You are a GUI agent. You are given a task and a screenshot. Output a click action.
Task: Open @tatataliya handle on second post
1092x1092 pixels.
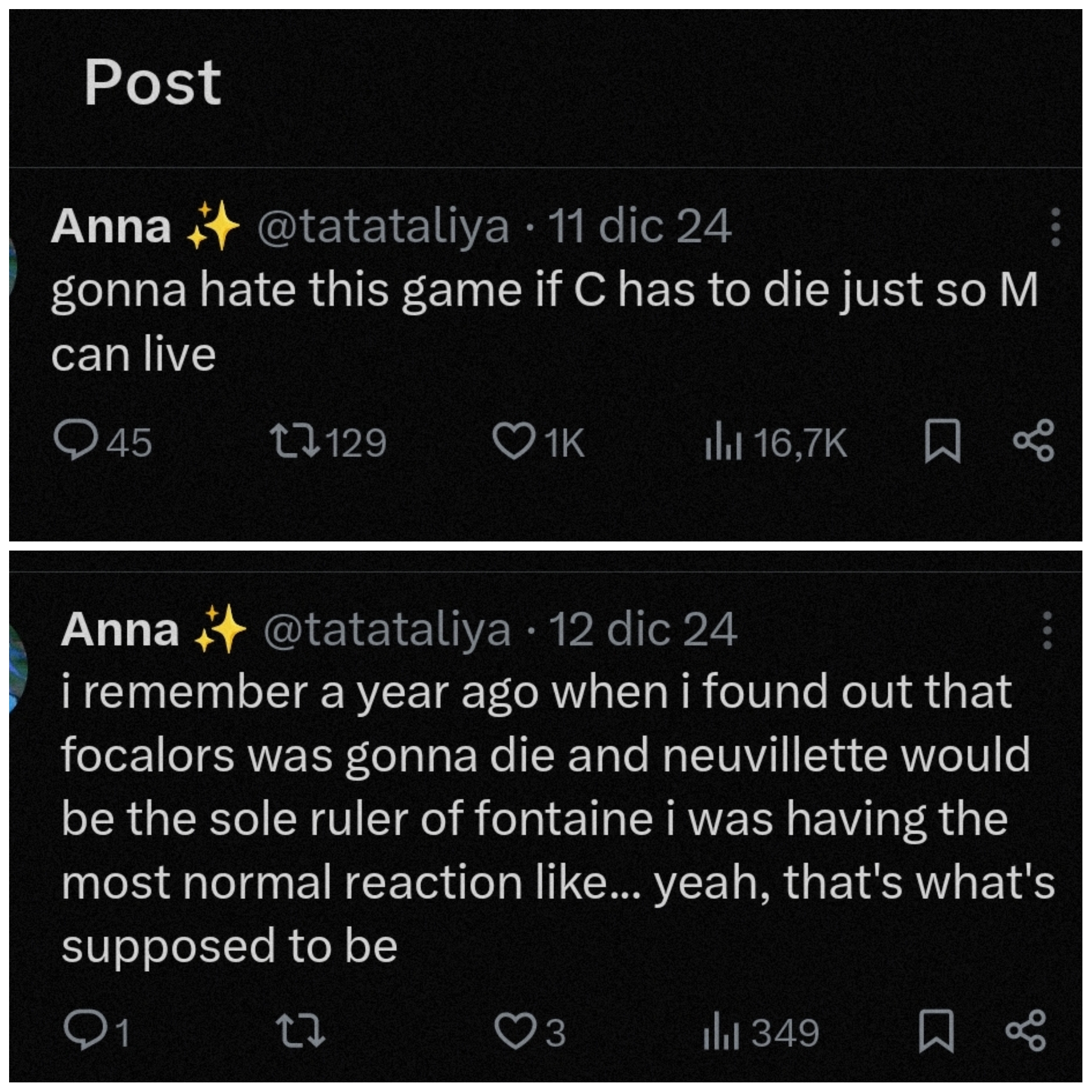coord(387,629)
